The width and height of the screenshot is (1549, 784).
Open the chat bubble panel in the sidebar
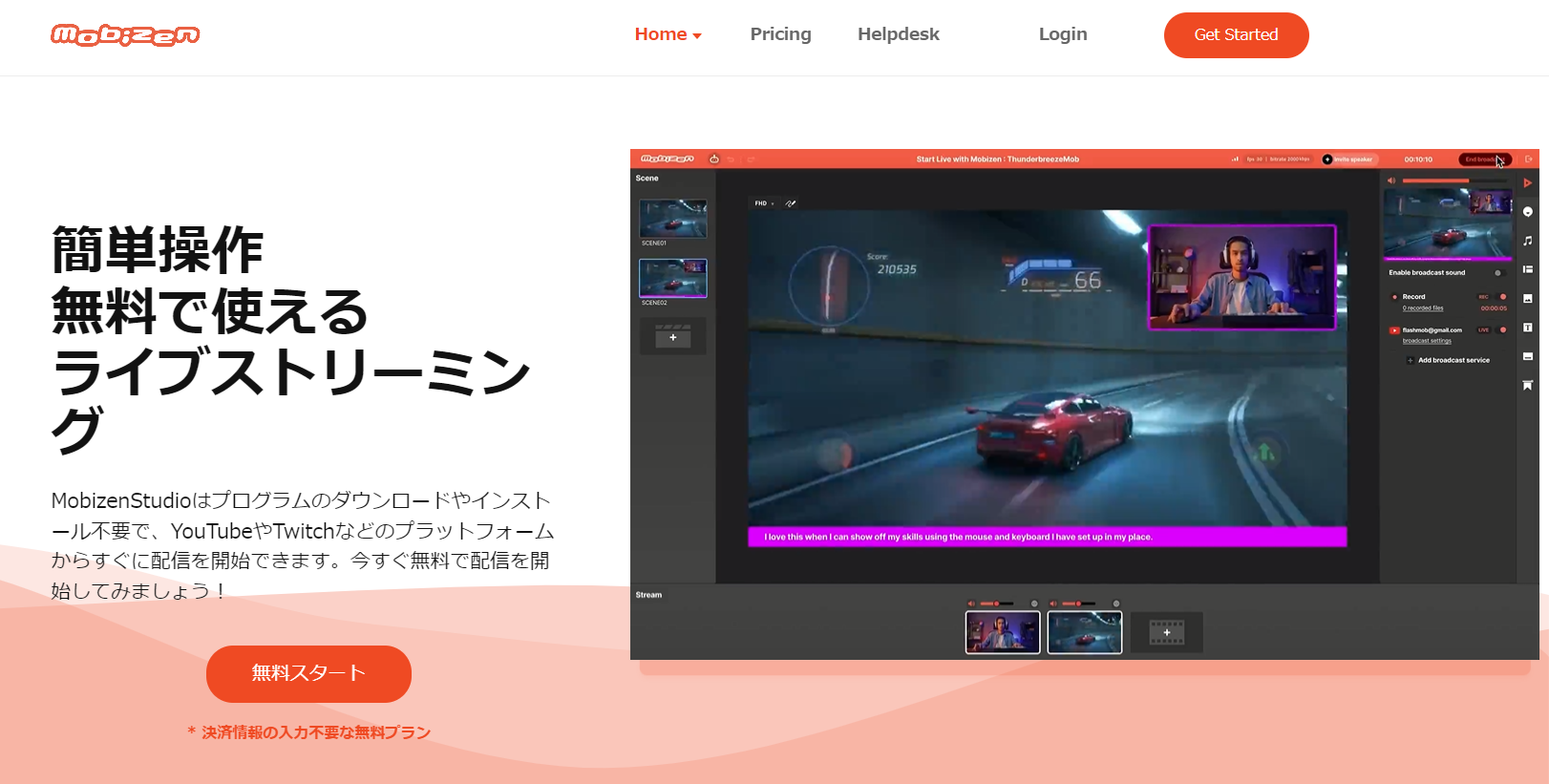click(1528, 212)
